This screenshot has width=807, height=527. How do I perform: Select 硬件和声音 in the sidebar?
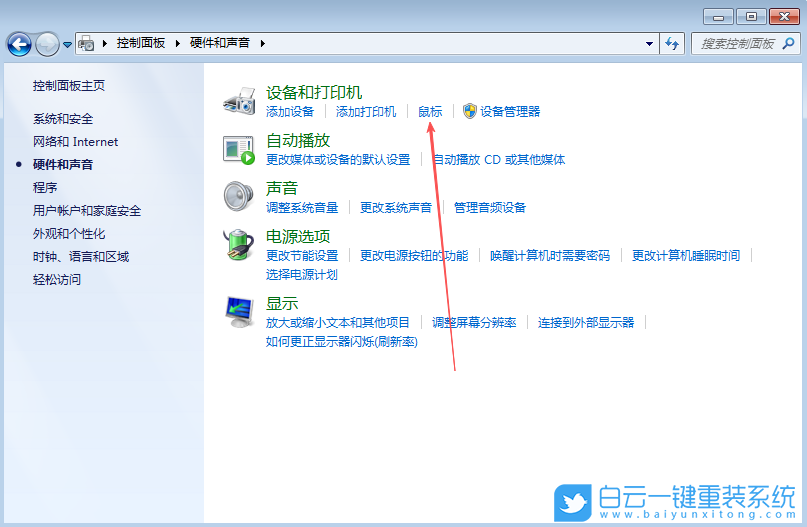coord(63,165)
